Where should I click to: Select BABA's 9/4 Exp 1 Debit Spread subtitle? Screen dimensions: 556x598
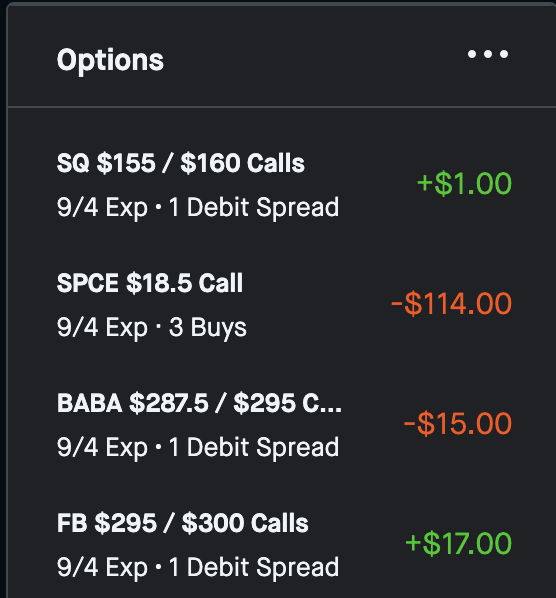(x=198, y=447)
